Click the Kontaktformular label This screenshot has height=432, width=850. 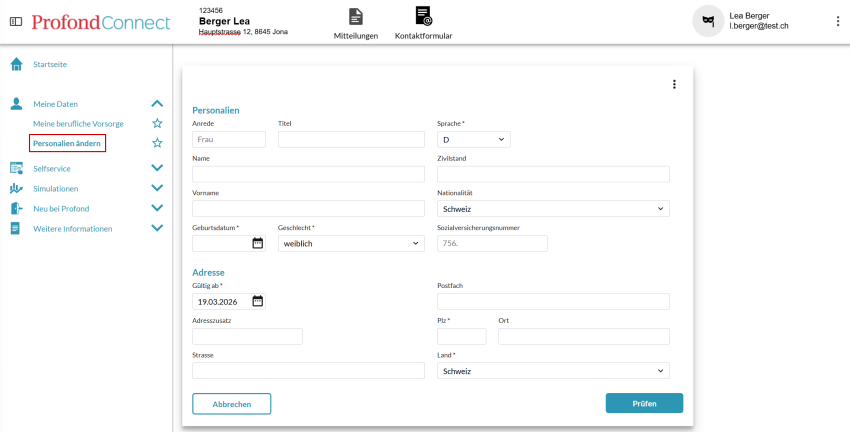pos(423,36)
